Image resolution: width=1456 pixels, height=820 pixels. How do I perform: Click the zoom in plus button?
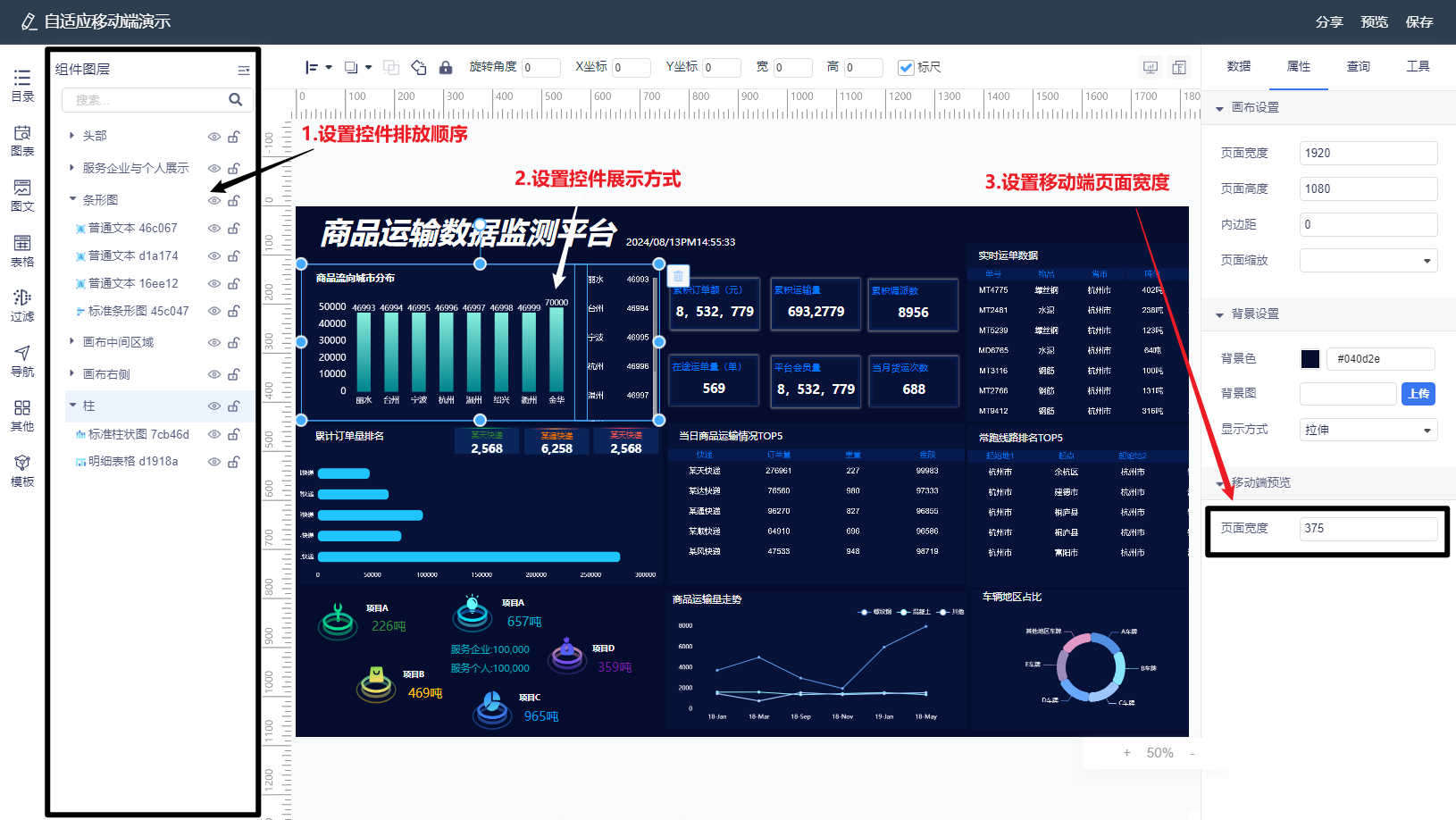tap(1126, 753)
